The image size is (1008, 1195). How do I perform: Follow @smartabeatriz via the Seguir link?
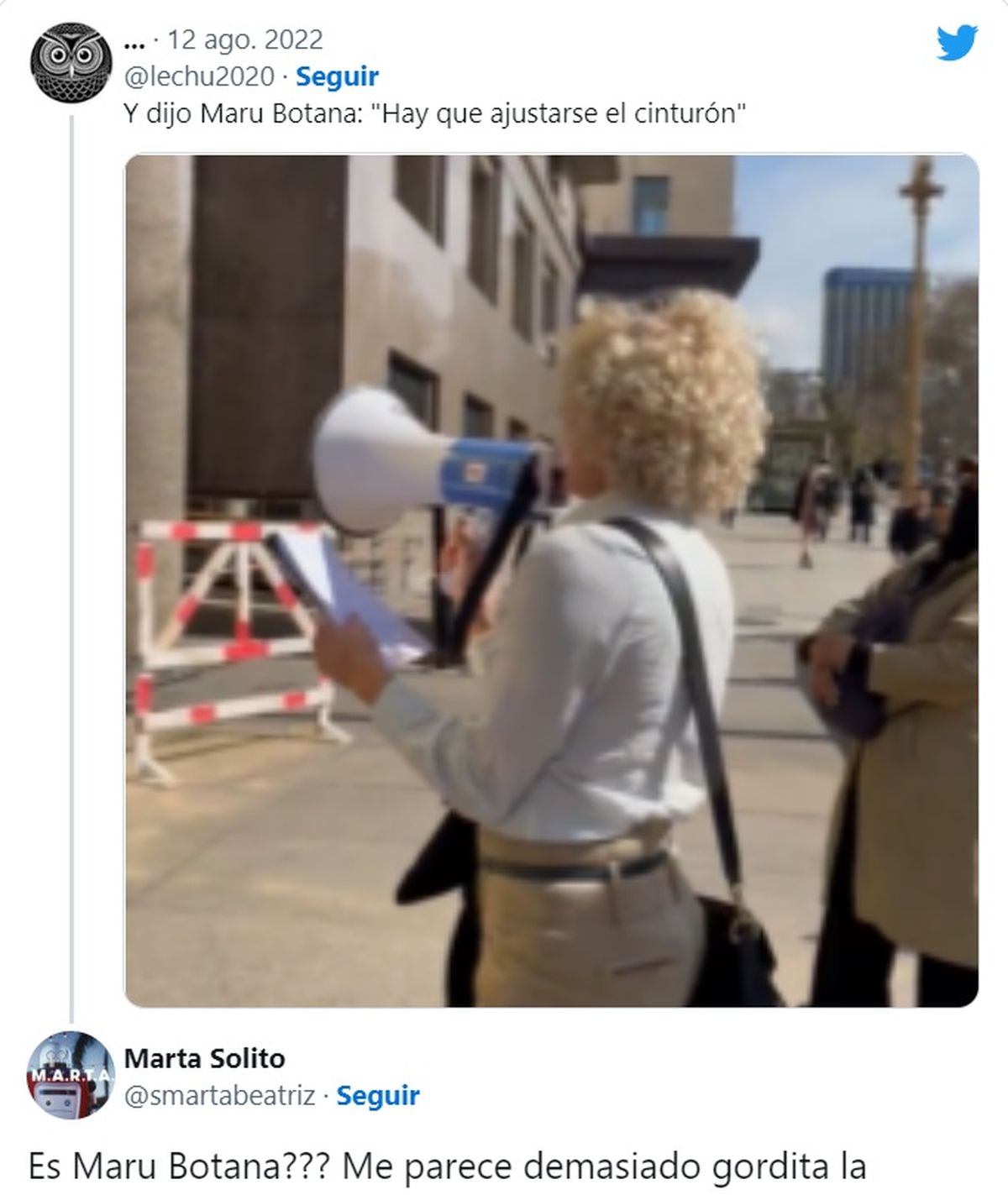377,1095
